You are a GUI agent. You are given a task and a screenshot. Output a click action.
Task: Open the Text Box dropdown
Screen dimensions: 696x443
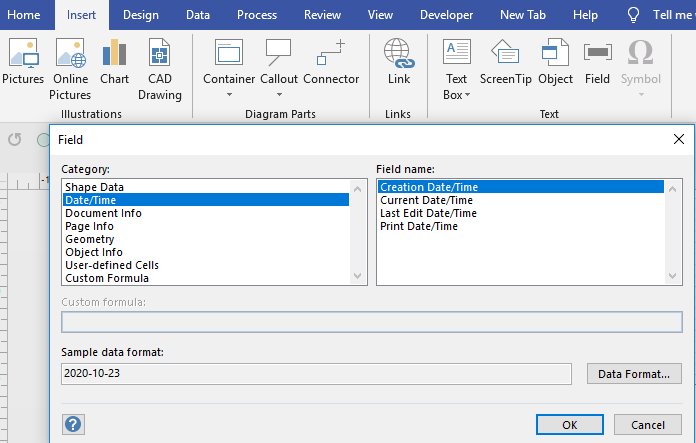coord(456,87)
